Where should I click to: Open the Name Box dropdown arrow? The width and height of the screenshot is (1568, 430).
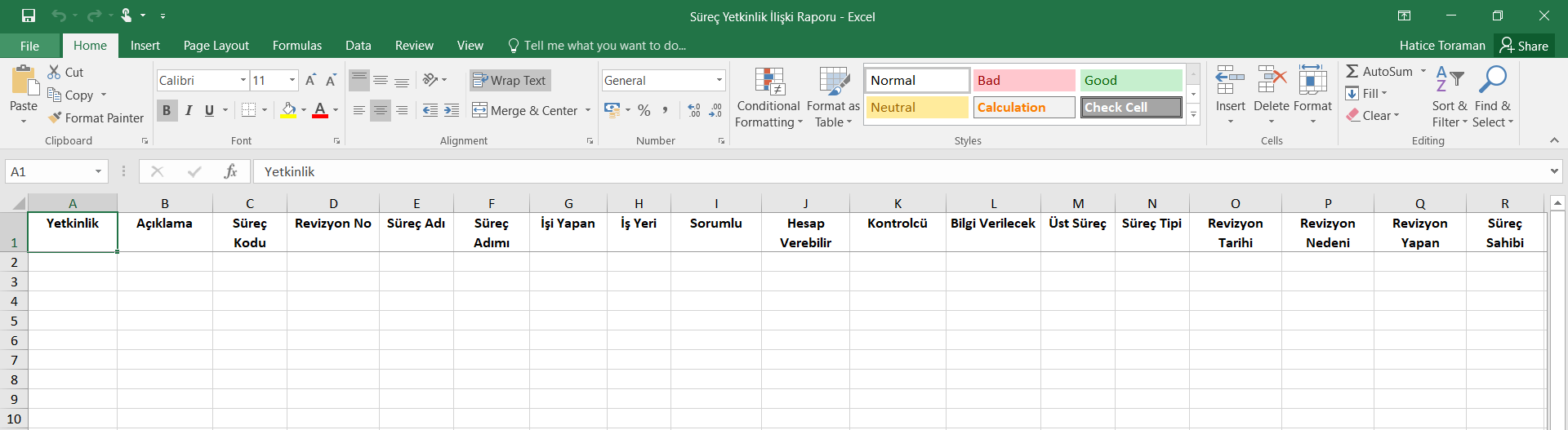98,171
